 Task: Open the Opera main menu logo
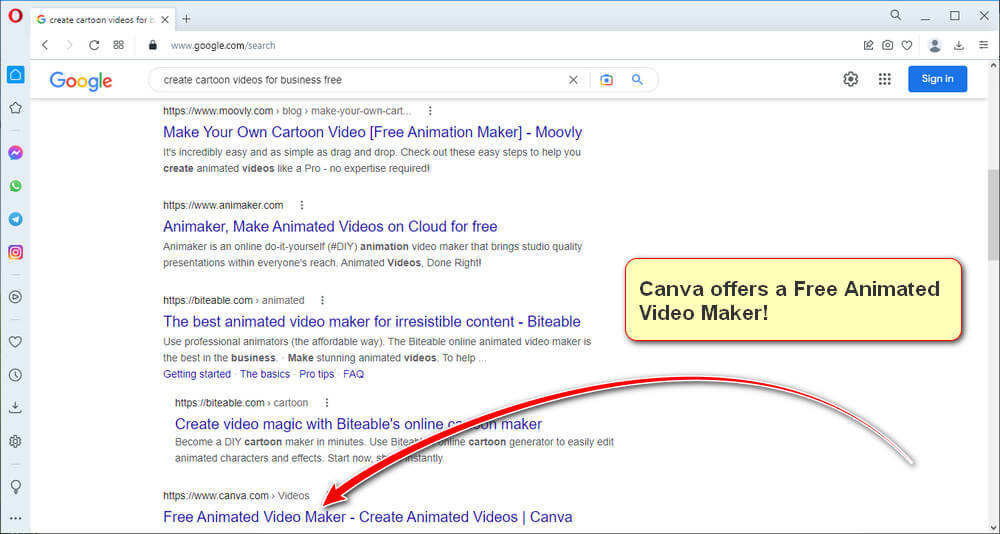point(15,16)
